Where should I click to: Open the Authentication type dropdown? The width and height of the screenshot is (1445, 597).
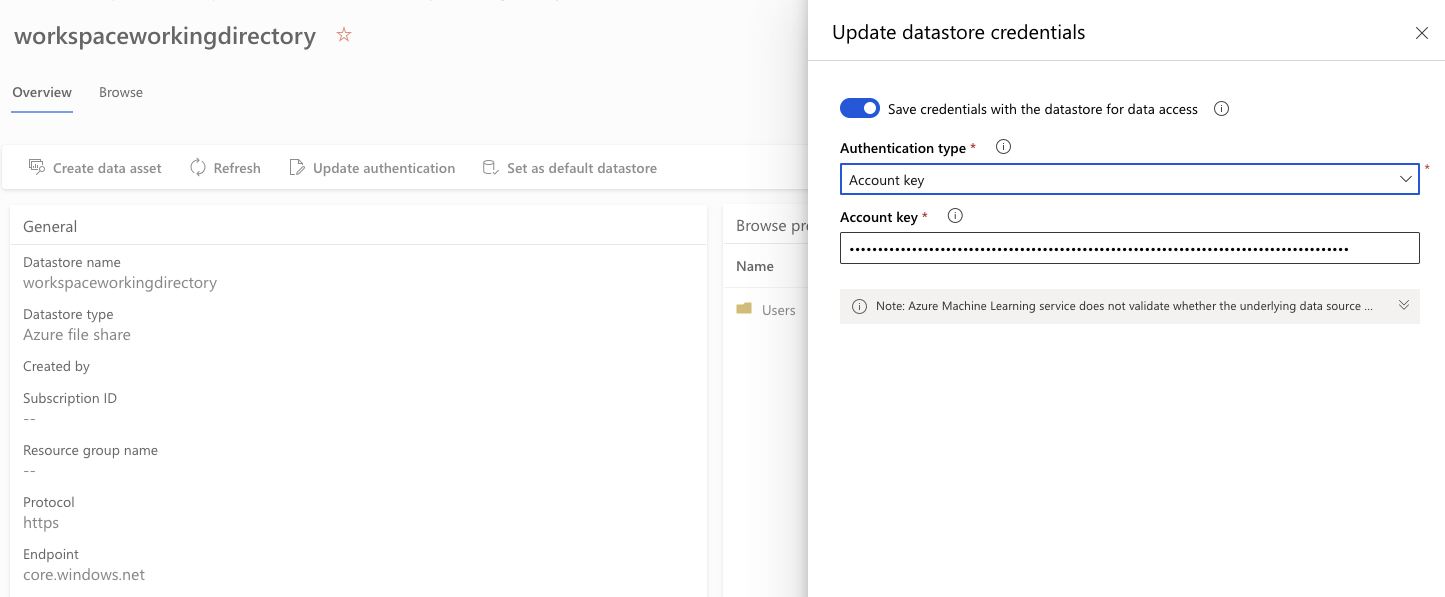coord(1130,179)
